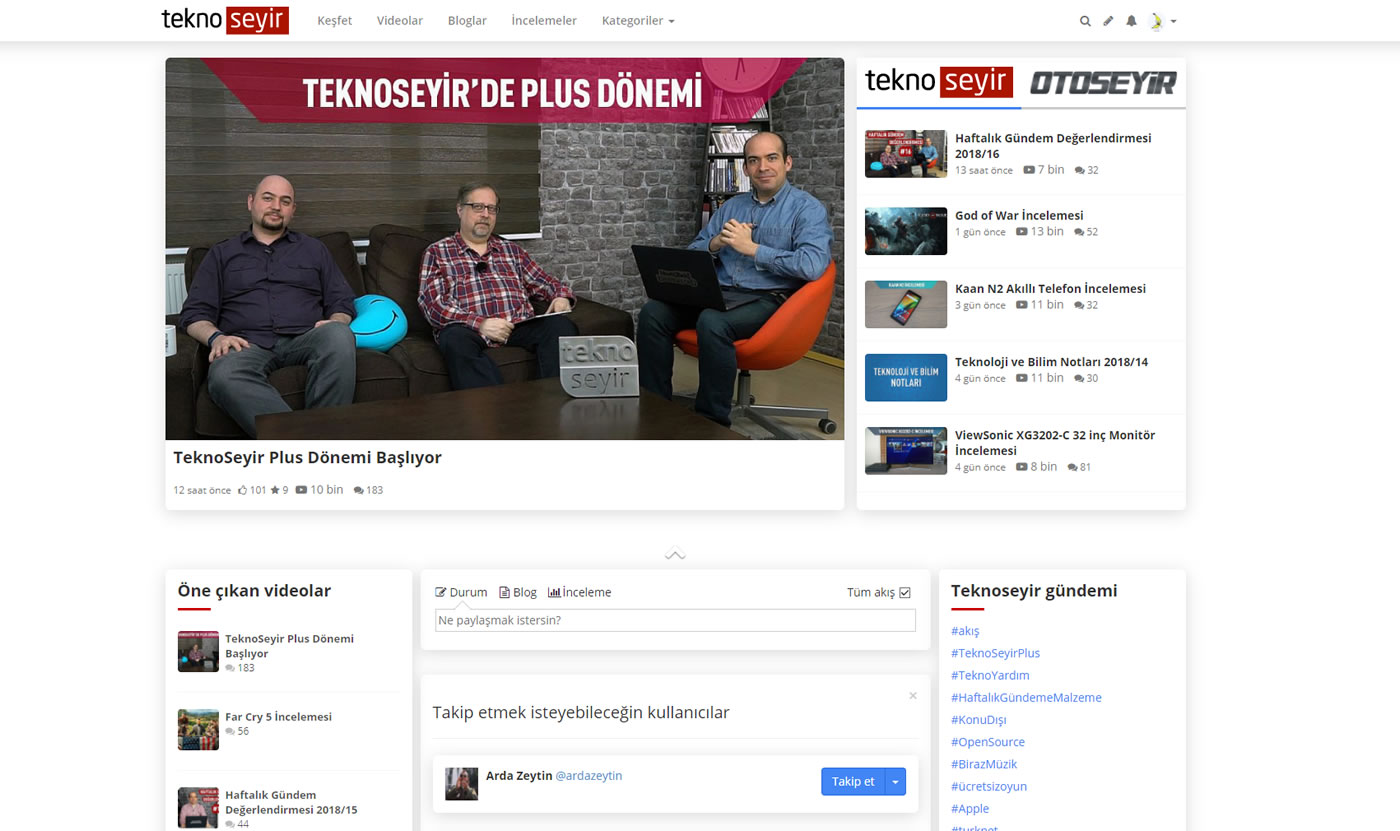Open the #OpenSource hashtag
Viewport: 1400px width, 831px height.
click(988, 742)
